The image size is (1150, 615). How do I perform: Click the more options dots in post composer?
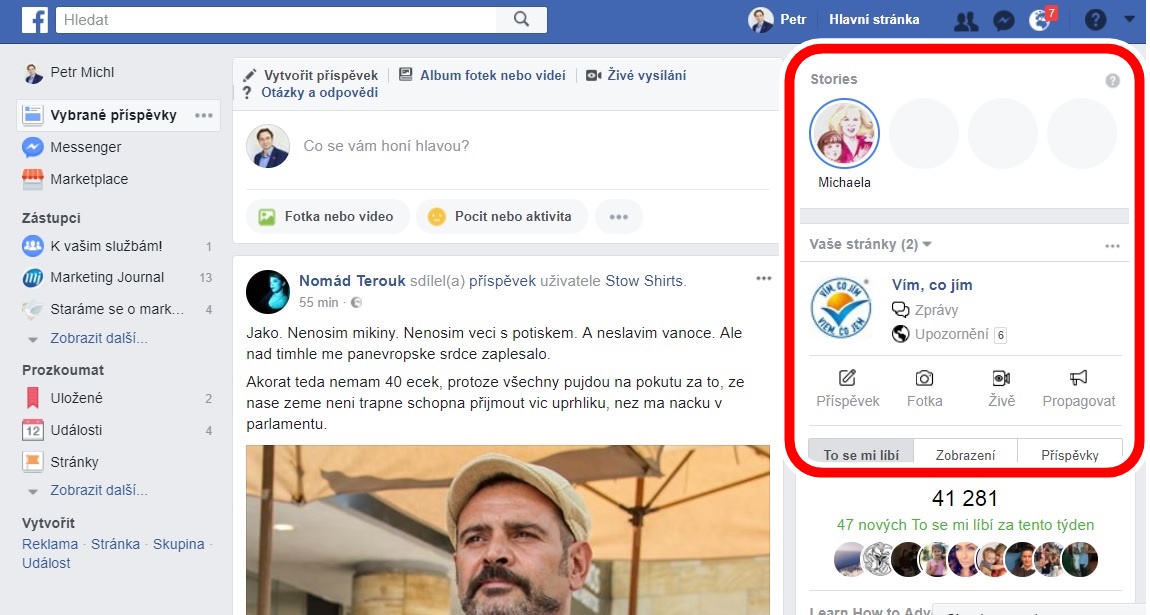[619, 217]
